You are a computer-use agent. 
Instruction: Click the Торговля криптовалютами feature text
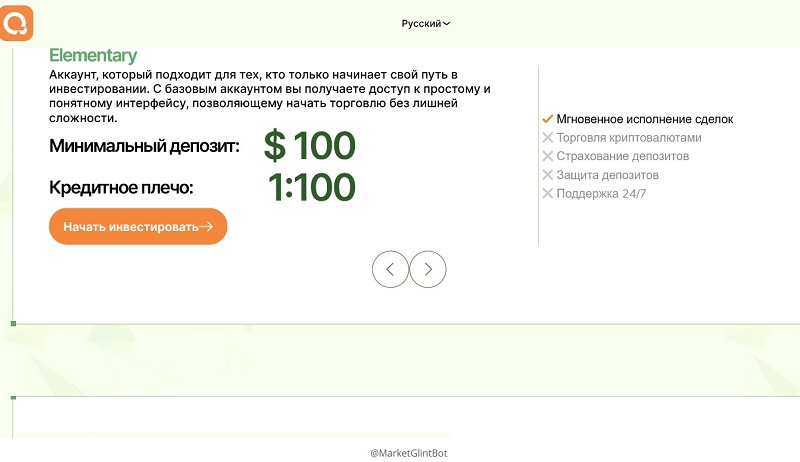click(x=629, y=138)
